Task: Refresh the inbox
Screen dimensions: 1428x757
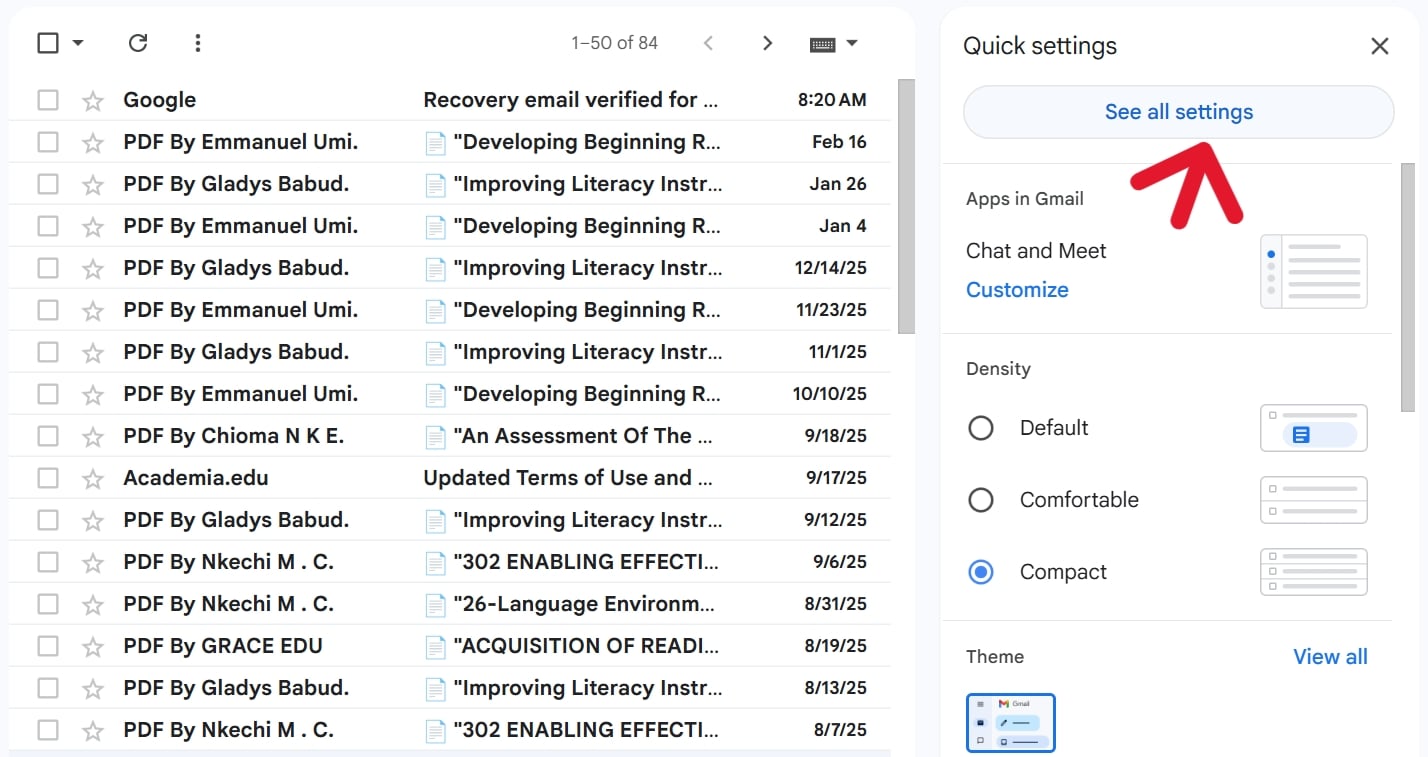Action: (137, 43)
